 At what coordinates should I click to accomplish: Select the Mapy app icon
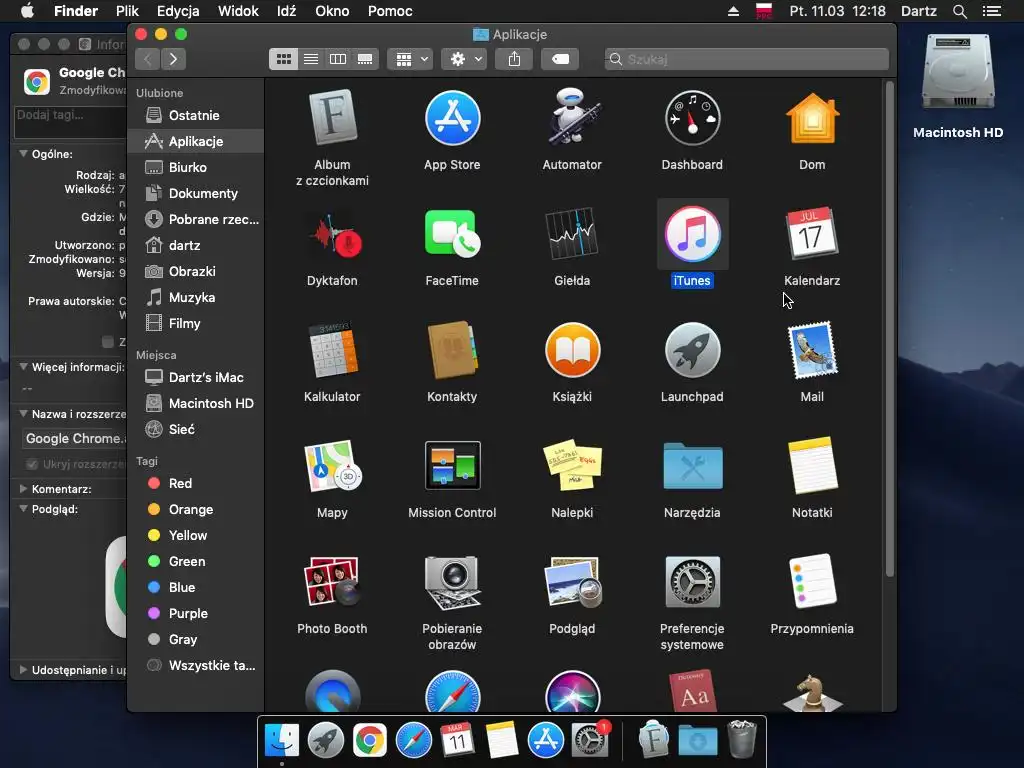point(332,466)
